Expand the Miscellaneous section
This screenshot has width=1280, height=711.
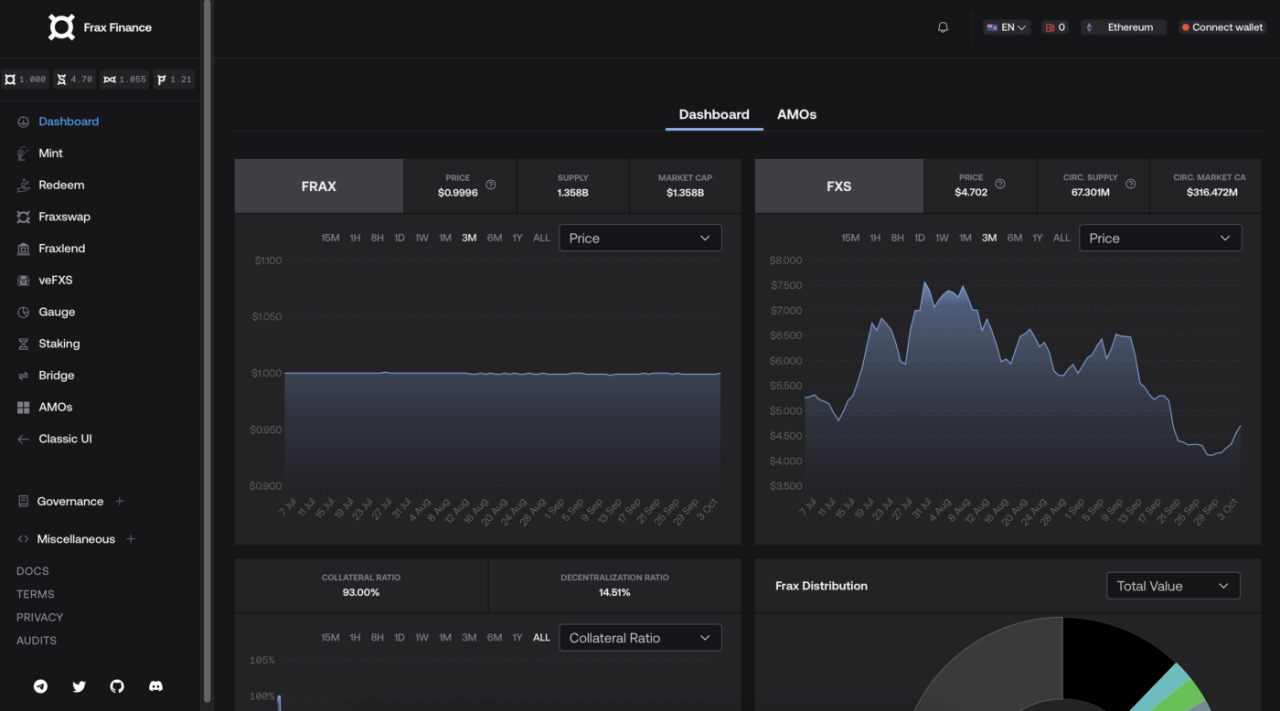click(131, 539)
